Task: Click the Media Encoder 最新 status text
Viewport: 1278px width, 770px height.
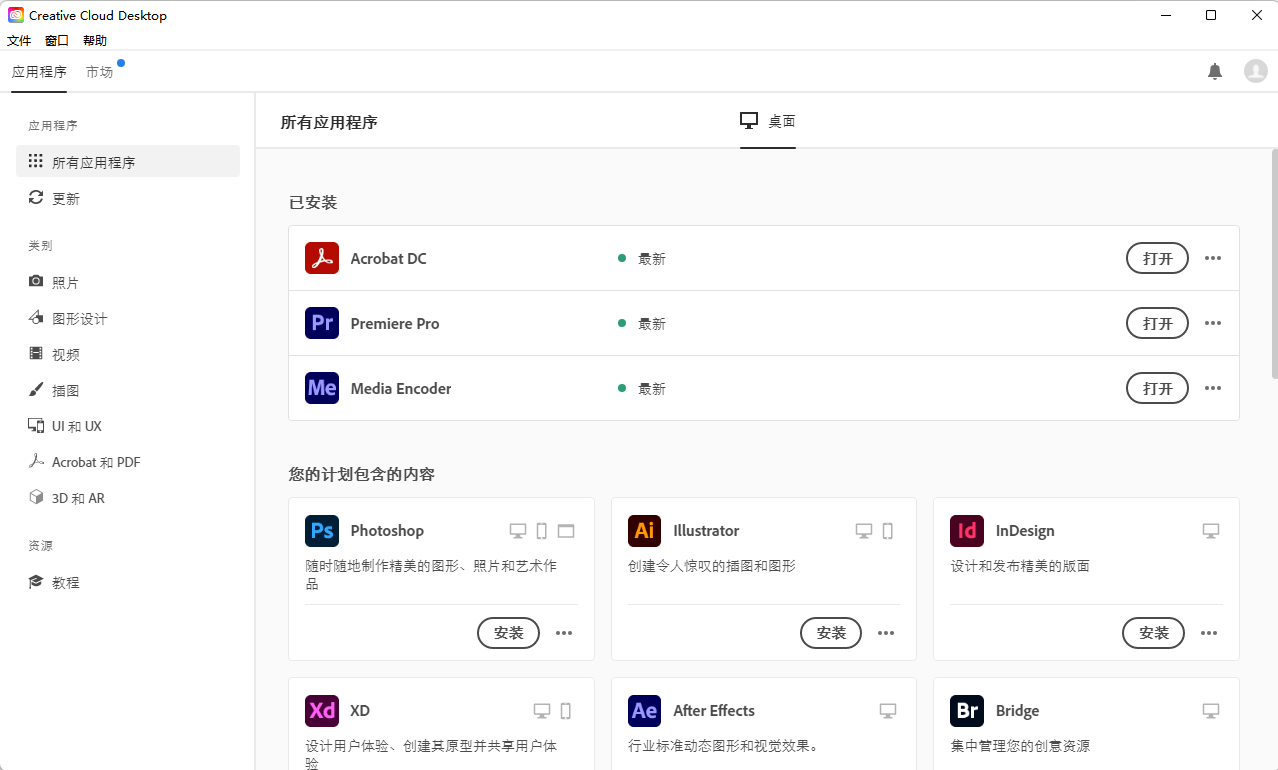Action: pyautogui.click(x=652, y=389)
